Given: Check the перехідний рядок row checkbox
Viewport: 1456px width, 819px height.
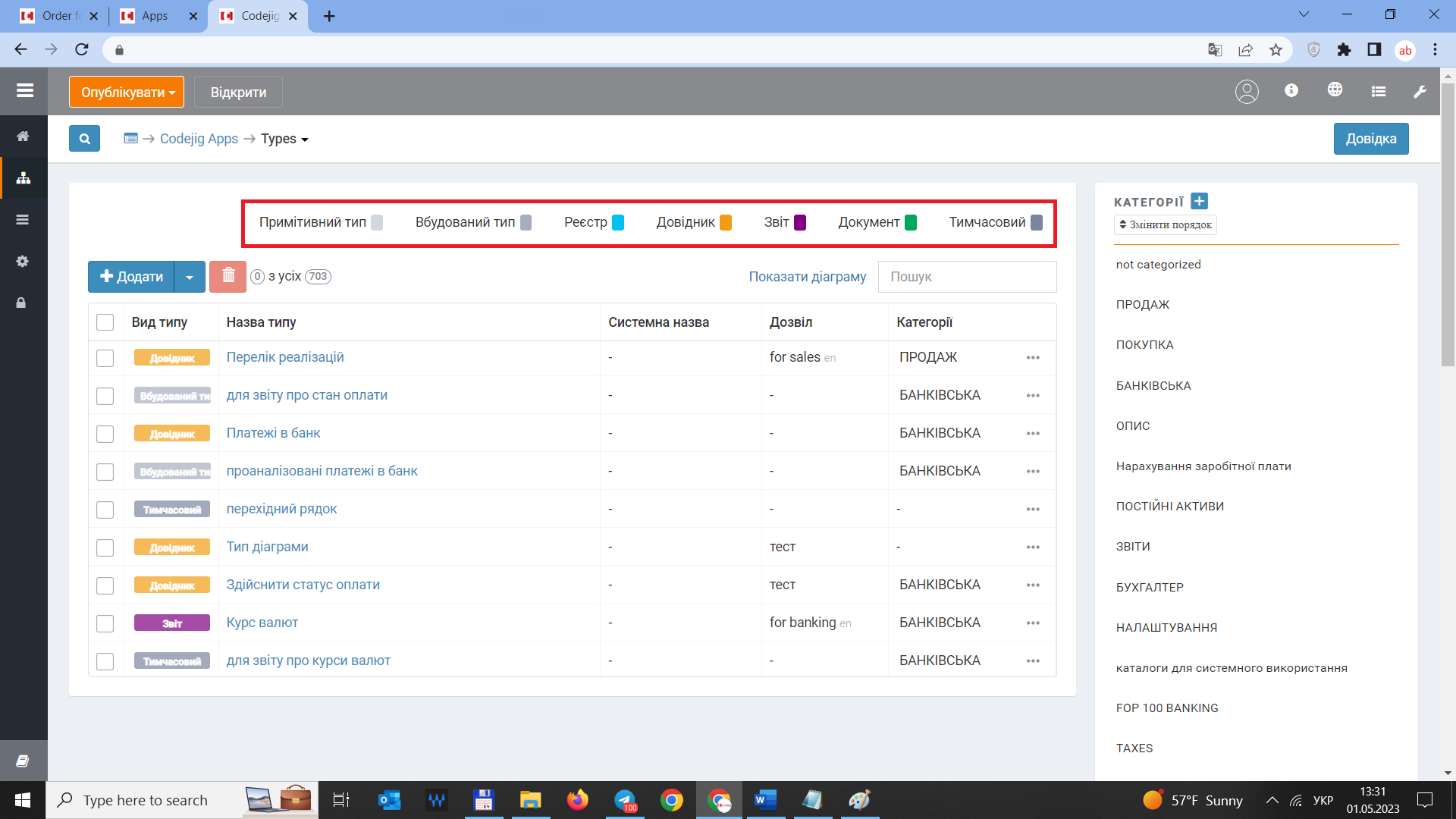Looking at the screenshot, I should click(105, 510).
